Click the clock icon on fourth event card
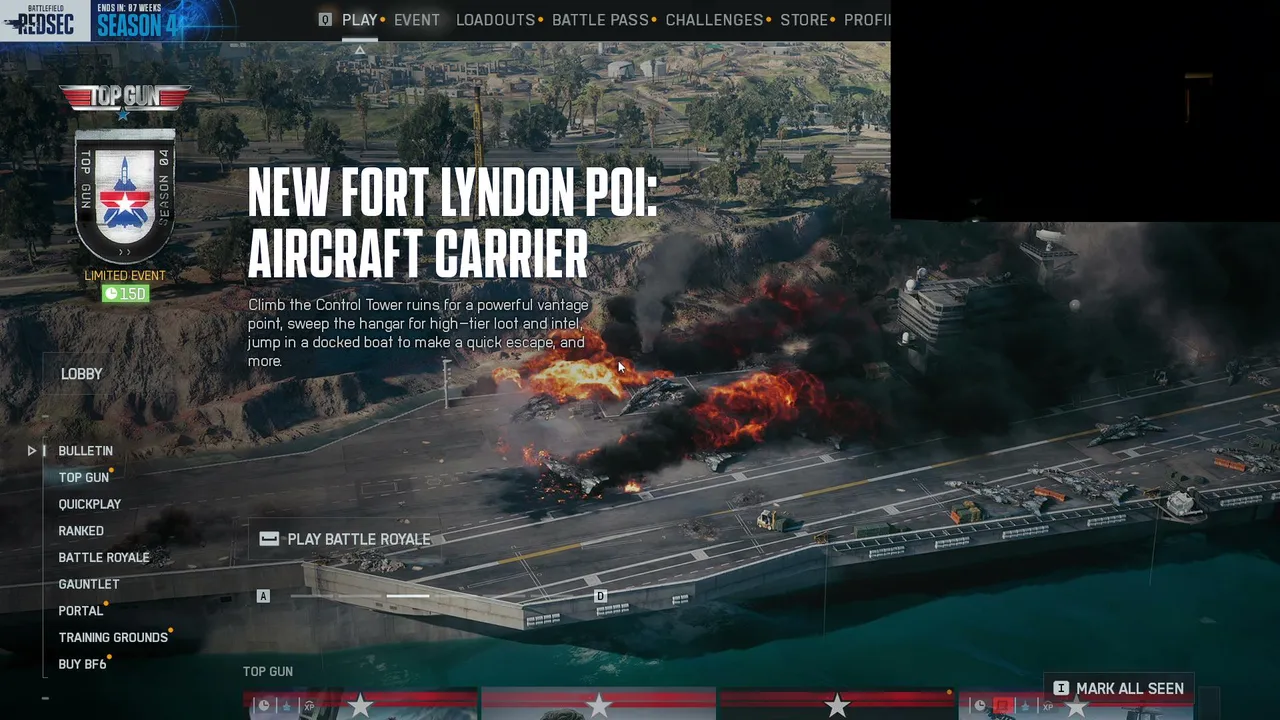This screenshot has width=1280, height=720. coord(980,706)
